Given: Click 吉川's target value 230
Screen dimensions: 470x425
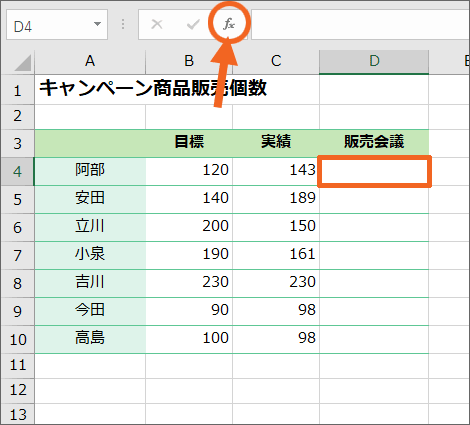Looking at the screenshot, I should (x=189, y=283).
